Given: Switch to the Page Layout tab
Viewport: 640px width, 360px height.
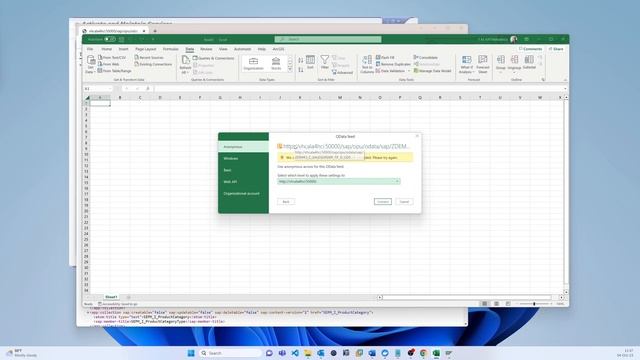Looking at the screenshot, I should (146, 49).
